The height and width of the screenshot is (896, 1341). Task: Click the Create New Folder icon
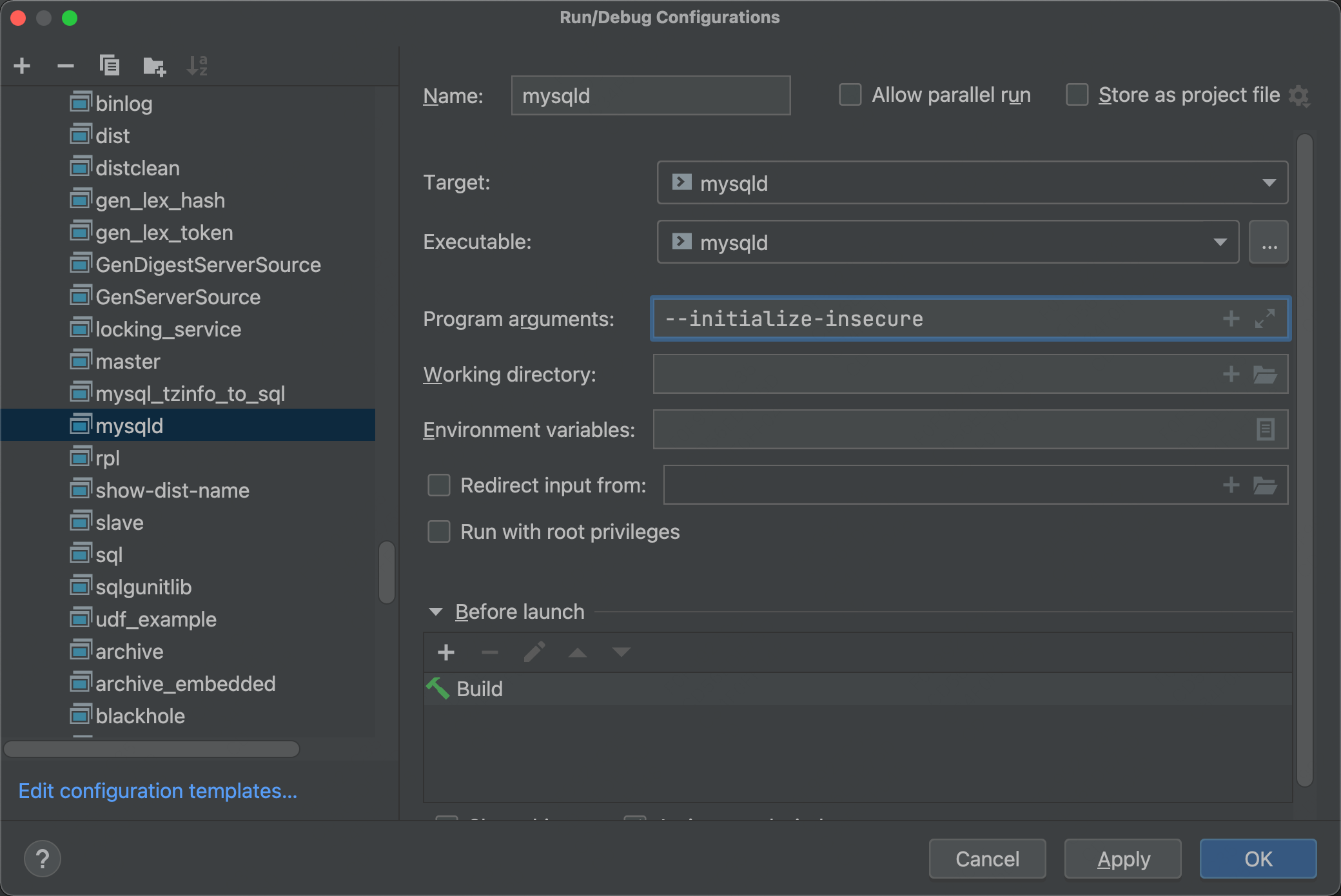154,66
